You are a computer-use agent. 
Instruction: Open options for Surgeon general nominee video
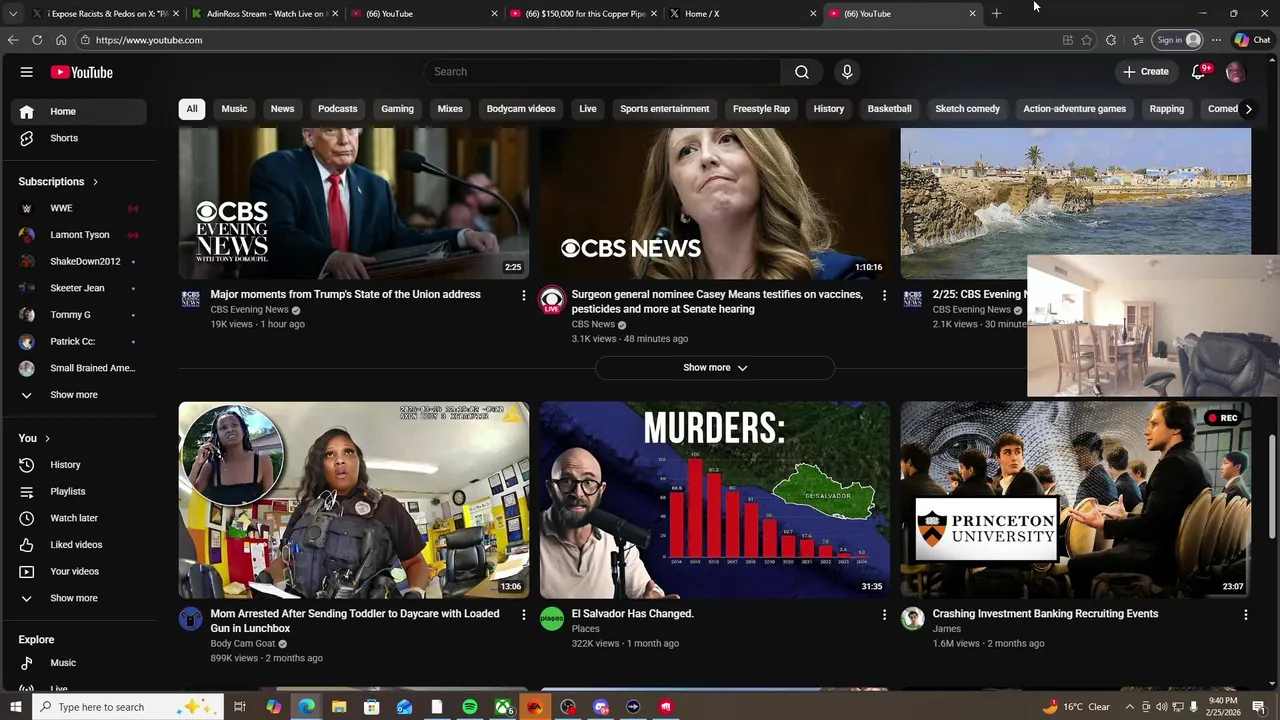point(884,295)
